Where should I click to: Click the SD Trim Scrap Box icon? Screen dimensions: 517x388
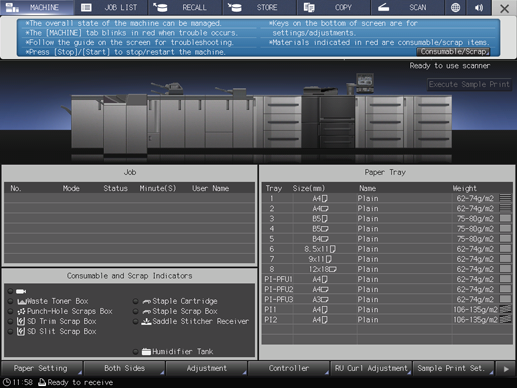pyautogui.click(x=21, y=321)
